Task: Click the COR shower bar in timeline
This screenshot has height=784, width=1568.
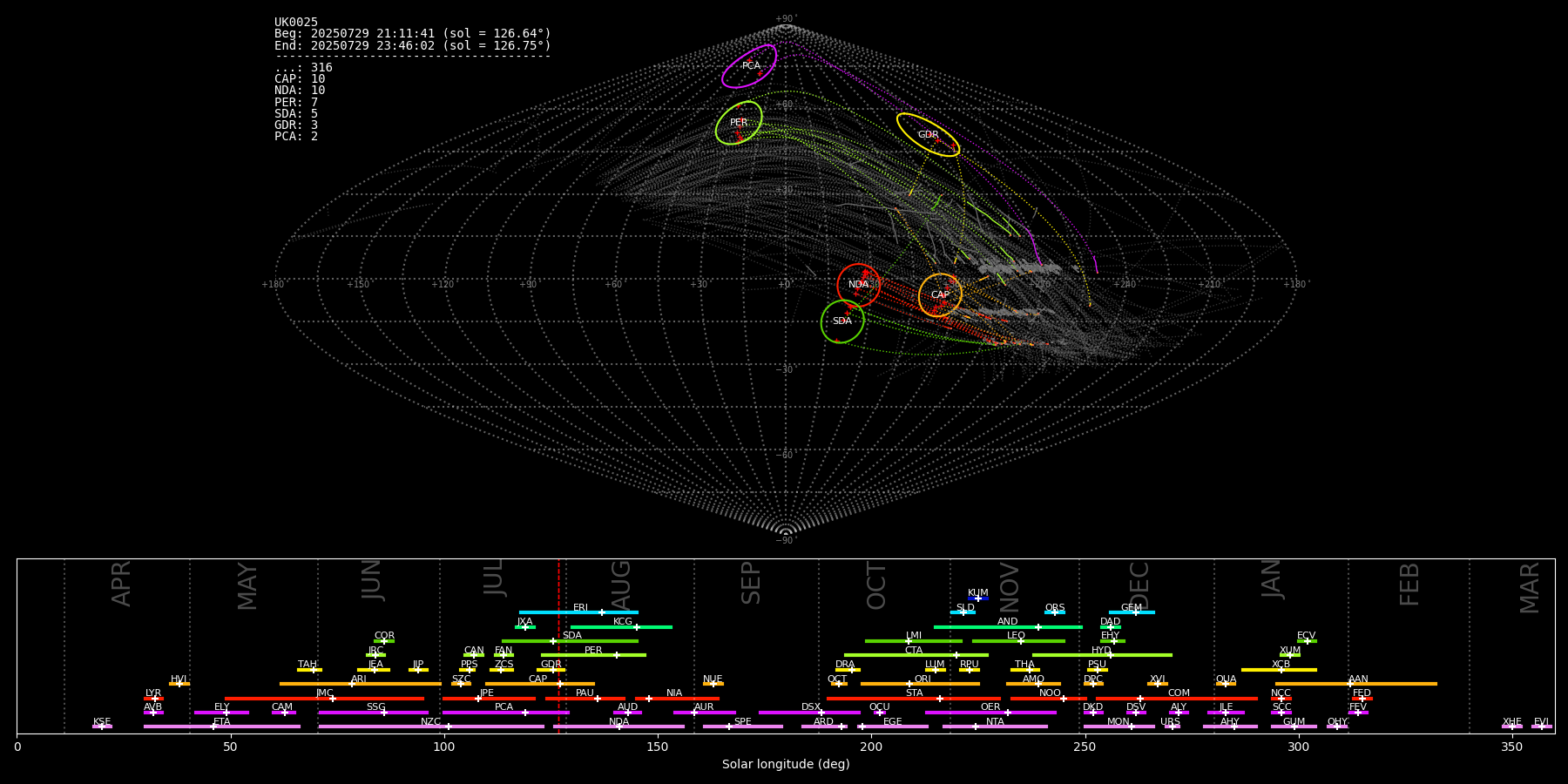Action: pos(384,641)
